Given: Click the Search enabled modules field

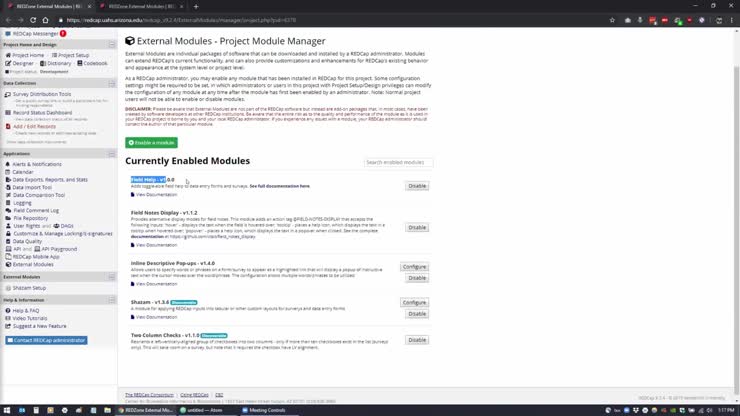Looking at the screenshot, I should (x=398, y=162).
